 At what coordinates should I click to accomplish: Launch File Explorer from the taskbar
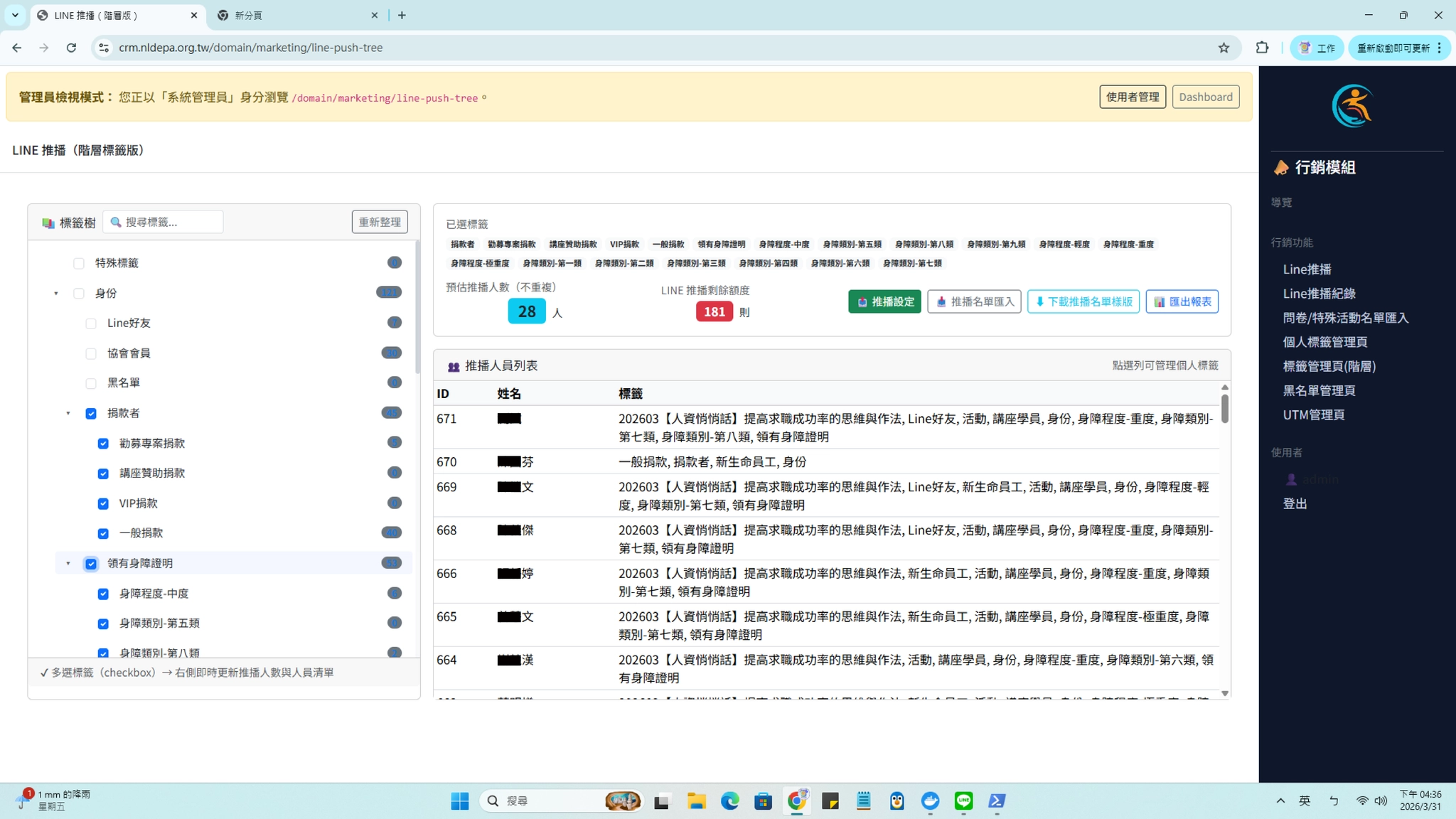pyautogui.click(x=696, y=801)
